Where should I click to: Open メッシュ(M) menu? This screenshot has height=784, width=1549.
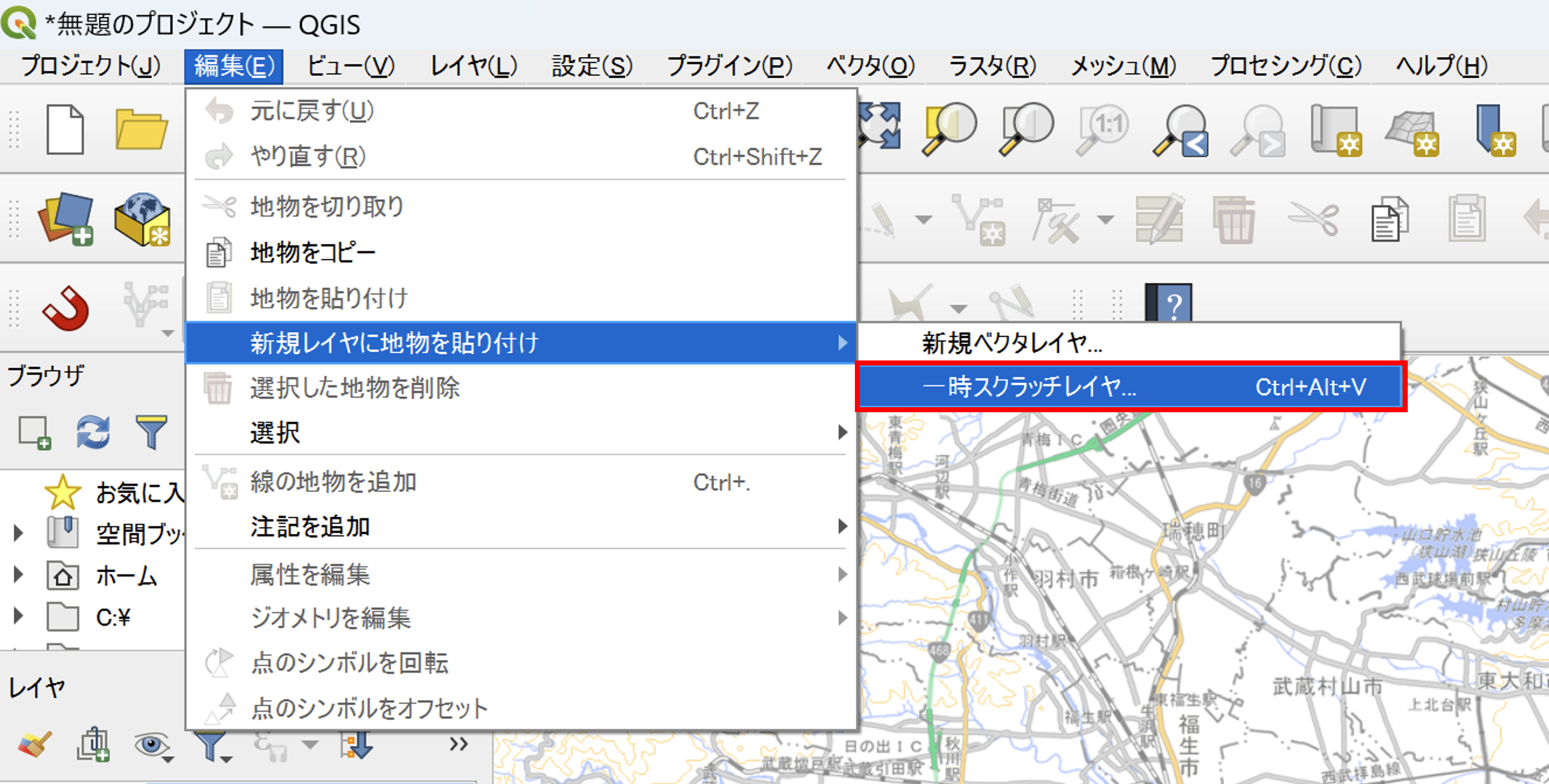1123,65
